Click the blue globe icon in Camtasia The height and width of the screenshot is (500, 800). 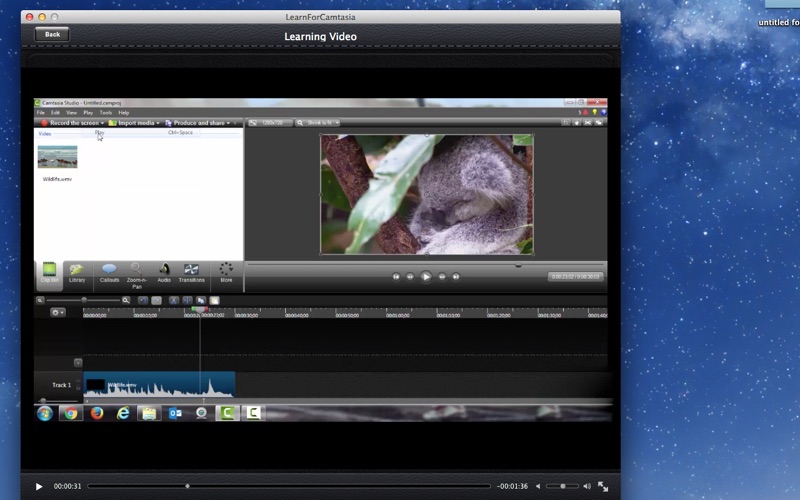click(603, 113)
